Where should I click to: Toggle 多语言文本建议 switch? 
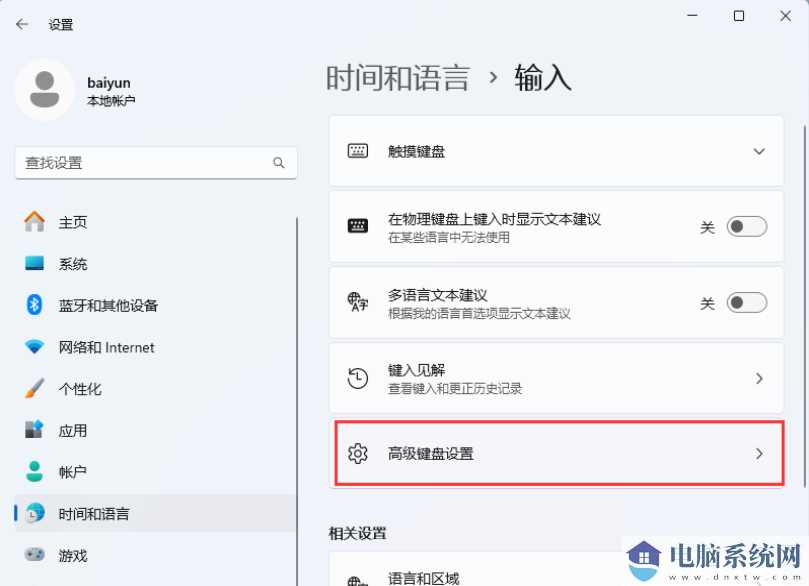coord(747,302)
